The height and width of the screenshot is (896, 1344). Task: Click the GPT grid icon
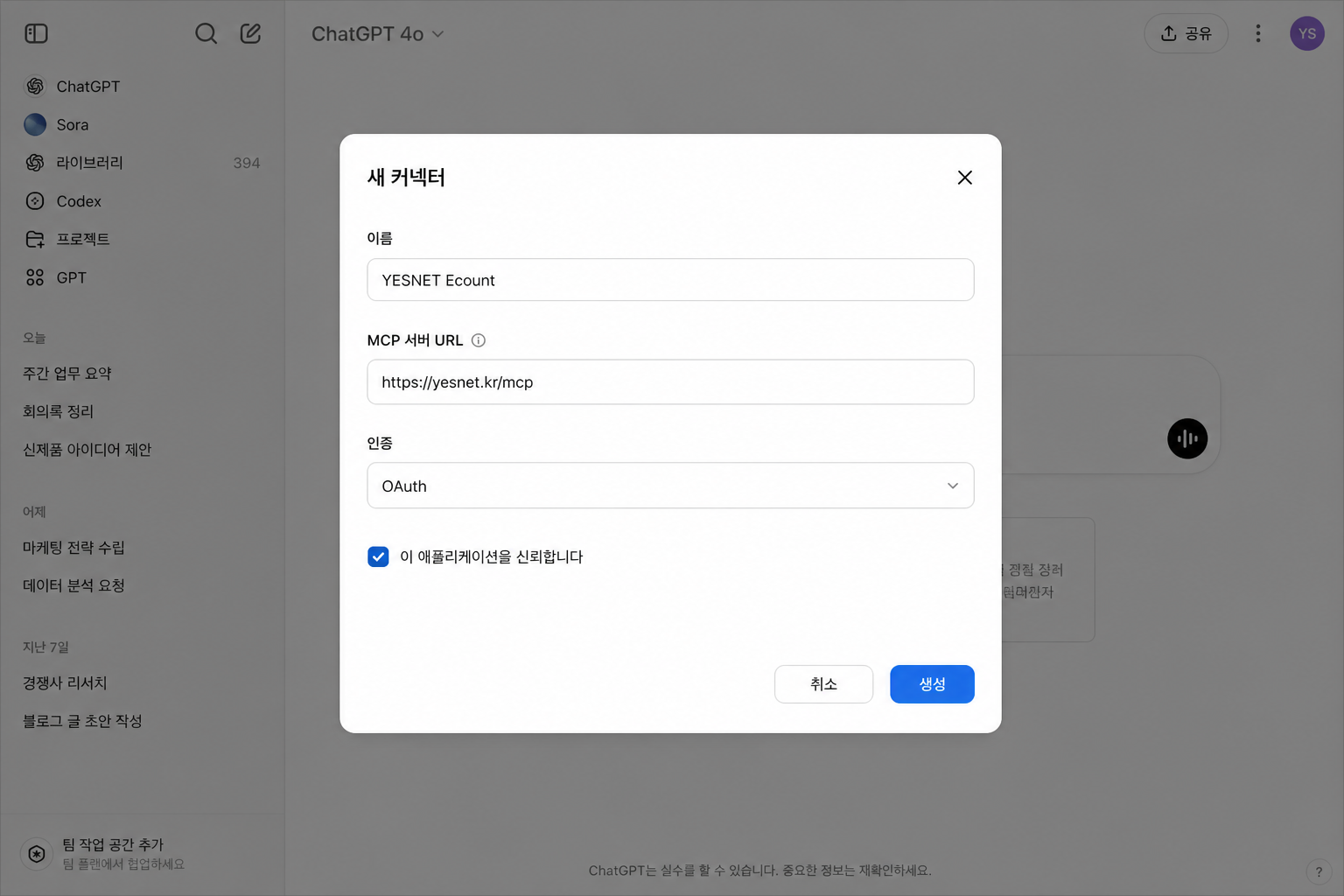(35, 277)
